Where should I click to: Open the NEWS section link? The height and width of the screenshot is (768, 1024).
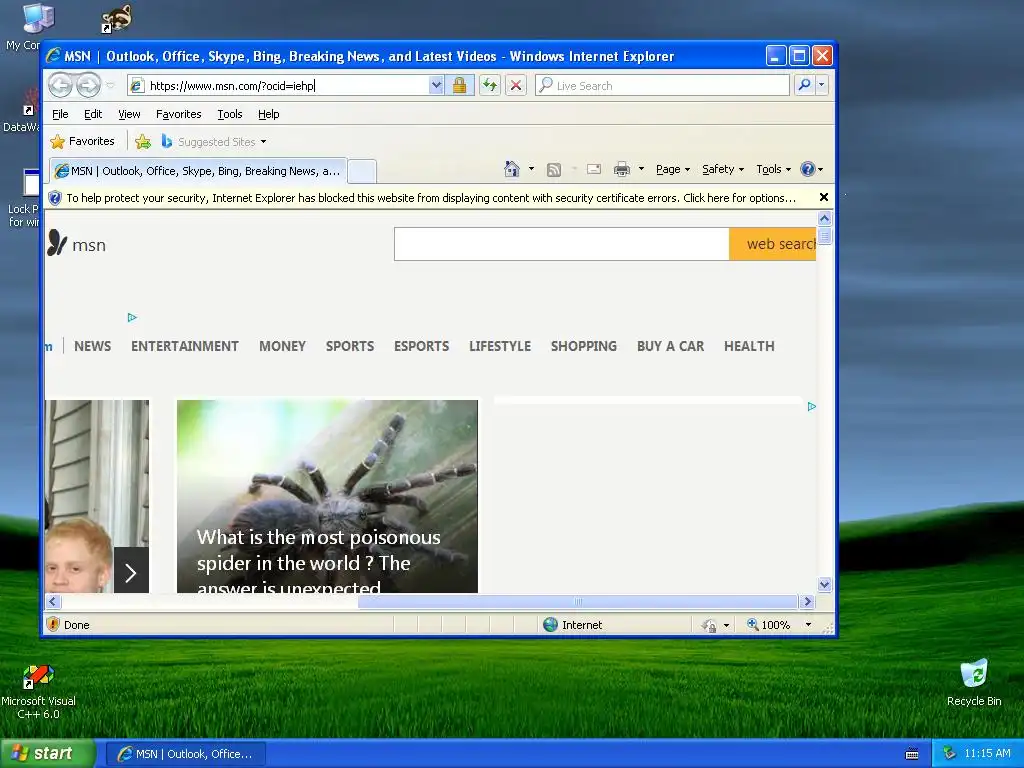point(92,346)
